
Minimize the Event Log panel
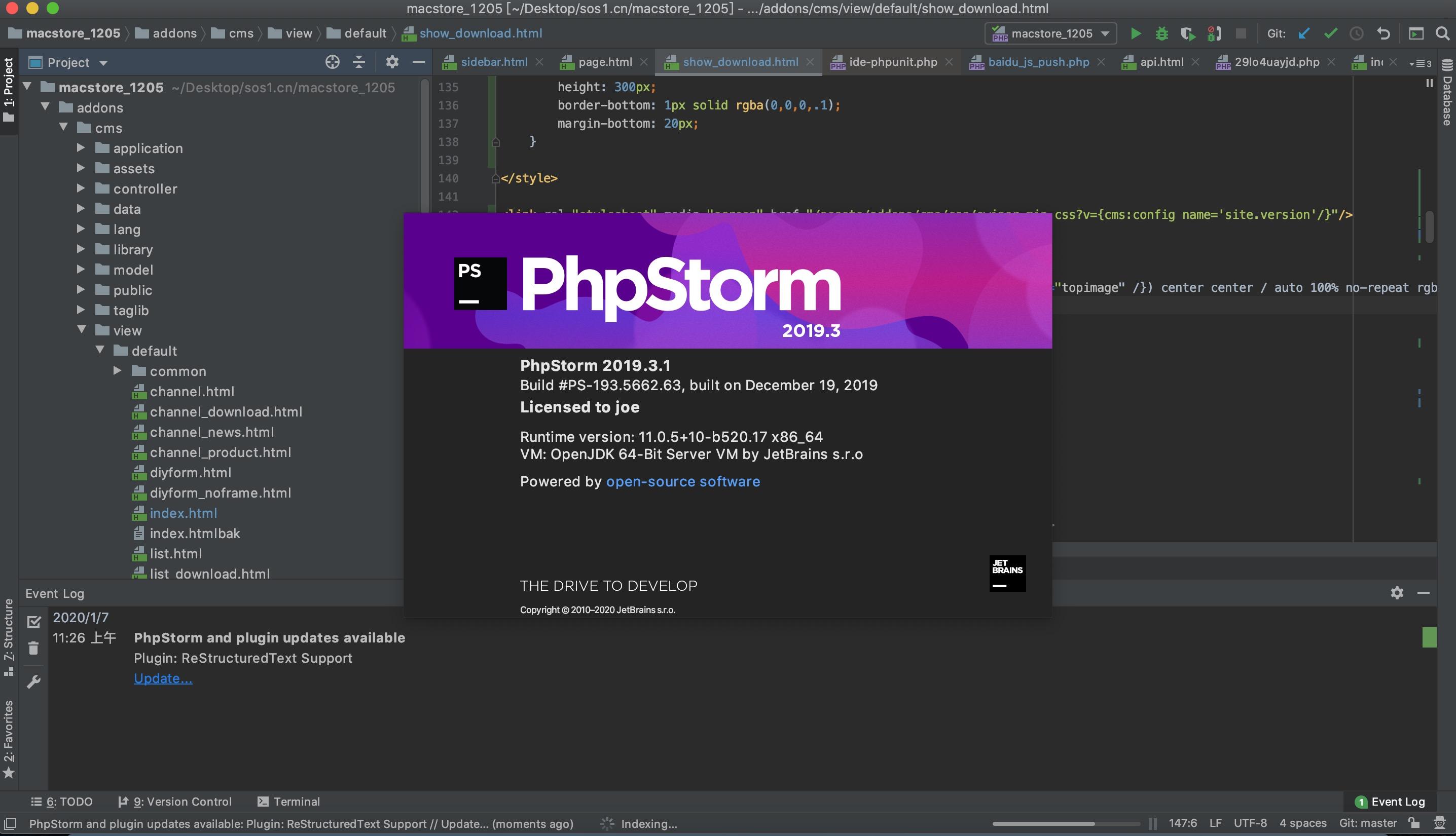tap(1423, 593)
